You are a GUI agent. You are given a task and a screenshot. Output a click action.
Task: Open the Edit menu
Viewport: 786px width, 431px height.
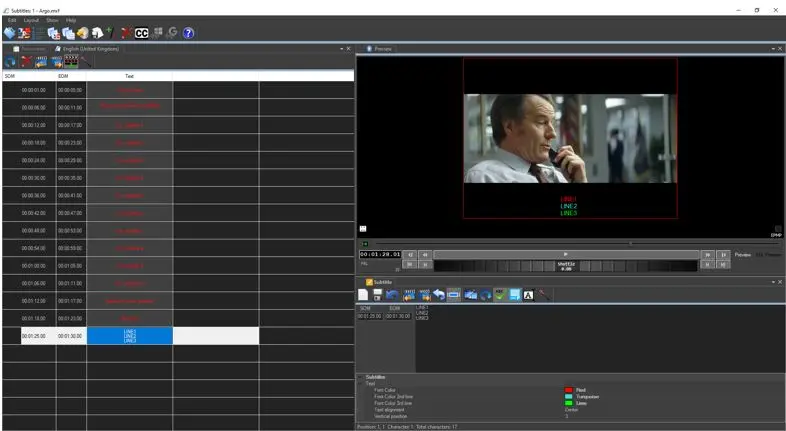pos(12,20)
